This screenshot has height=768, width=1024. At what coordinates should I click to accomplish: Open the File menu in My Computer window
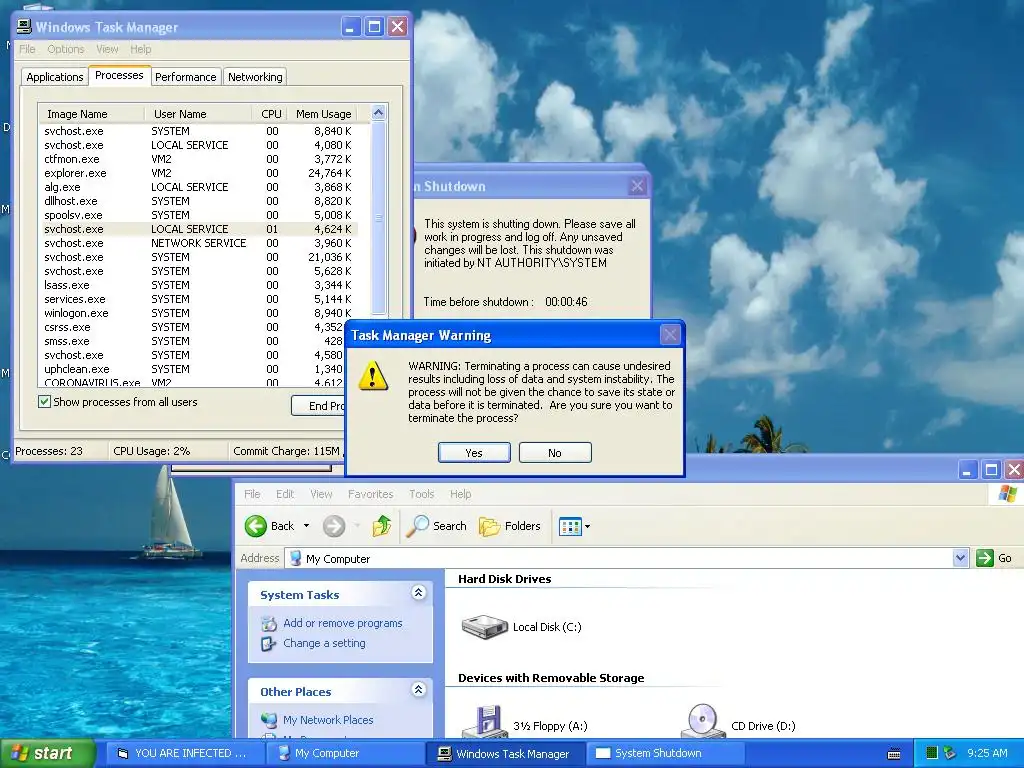pyautogui.click(x=252, y=494)
